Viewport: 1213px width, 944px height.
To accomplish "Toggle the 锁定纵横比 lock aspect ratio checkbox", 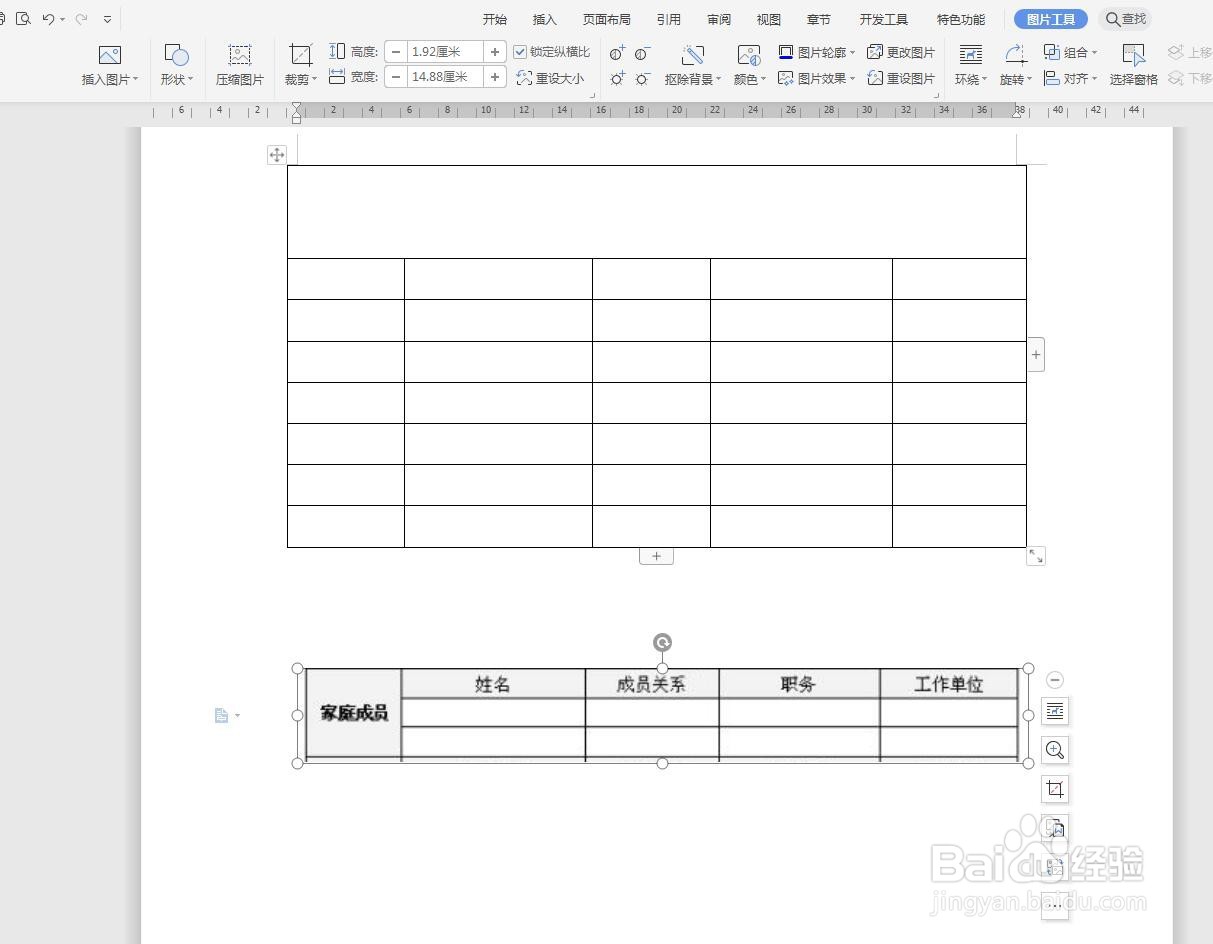I will click(521, 51).
